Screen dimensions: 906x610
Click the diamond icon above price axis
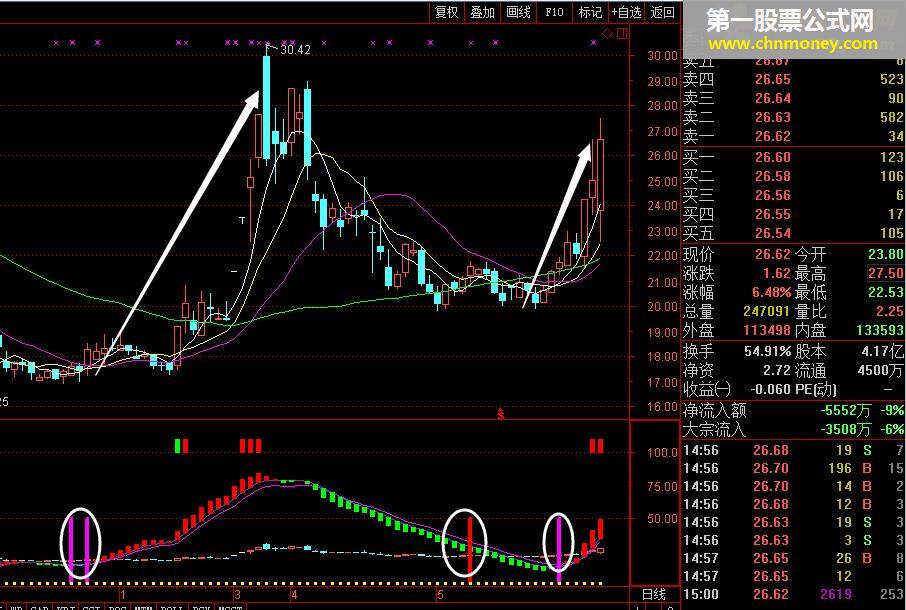(607, 34)
